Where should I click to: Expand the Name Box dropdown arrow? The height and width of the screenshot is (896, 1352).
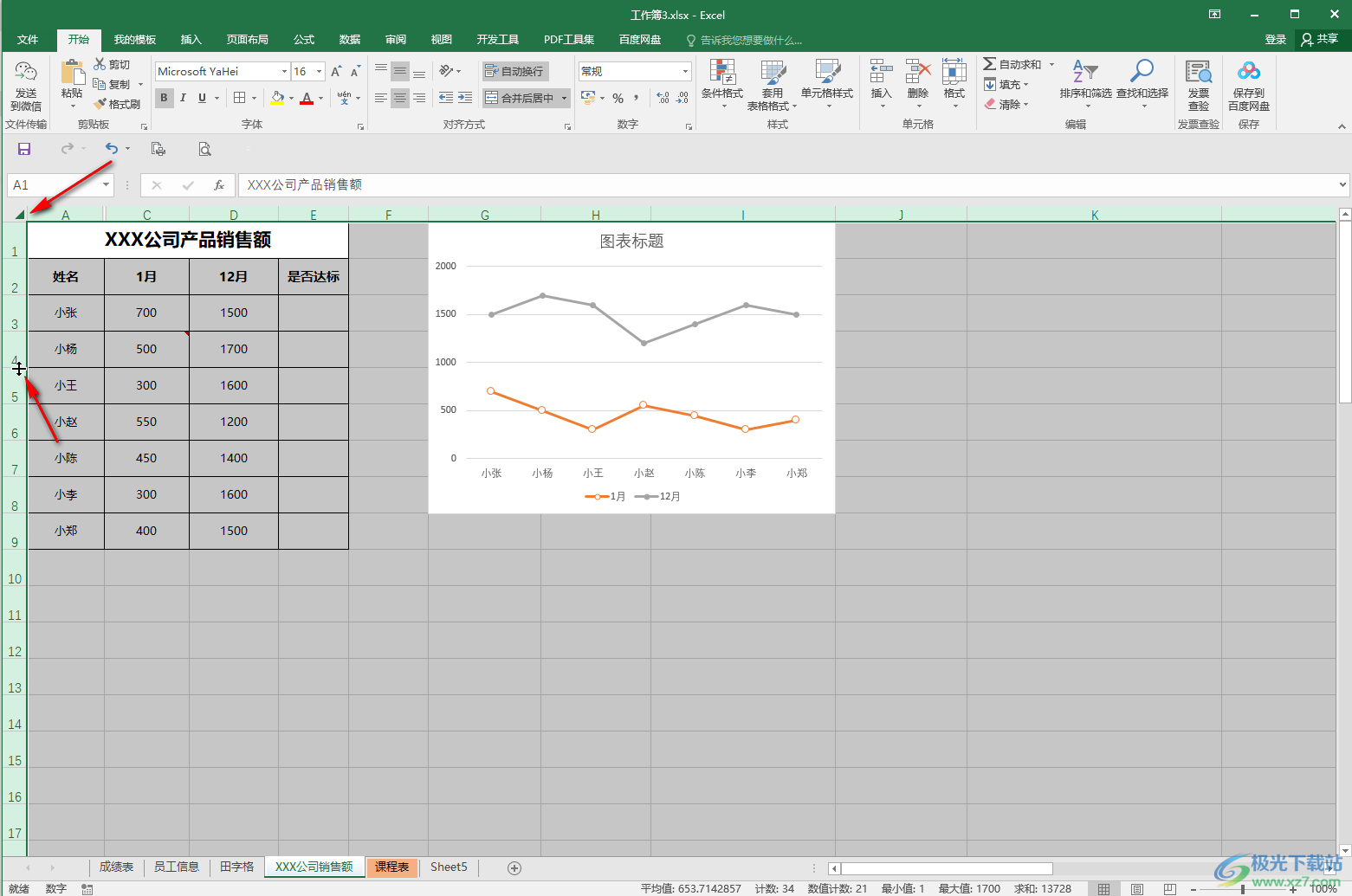click(x=107, y=185)
